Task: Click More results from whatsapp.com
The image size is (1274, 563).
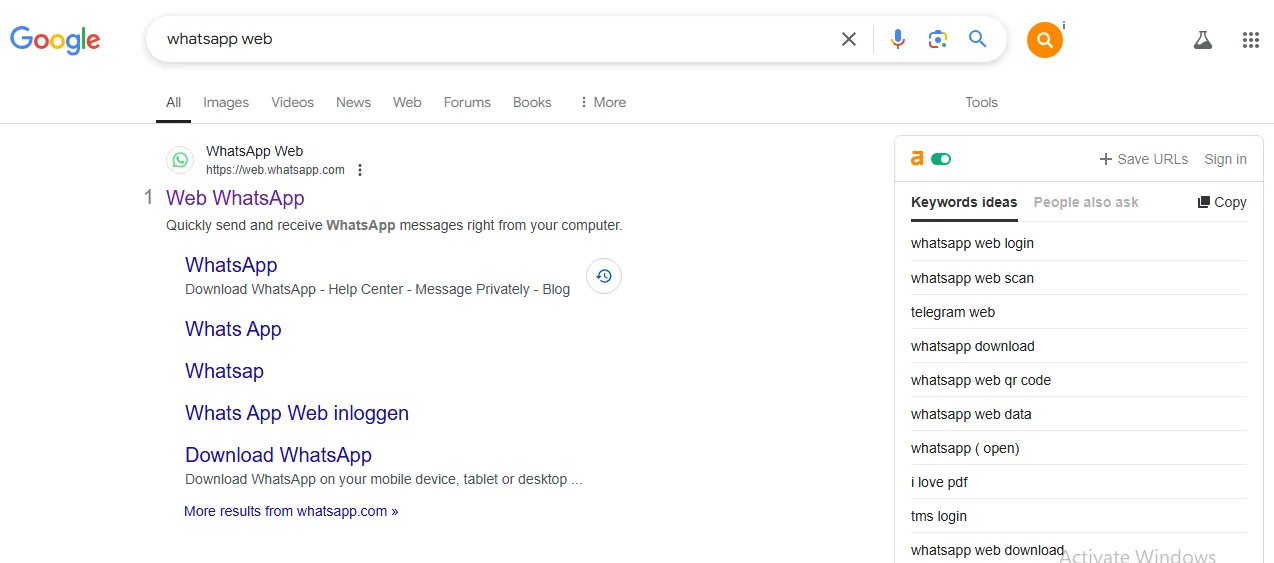Action: [x=291, y=511]
